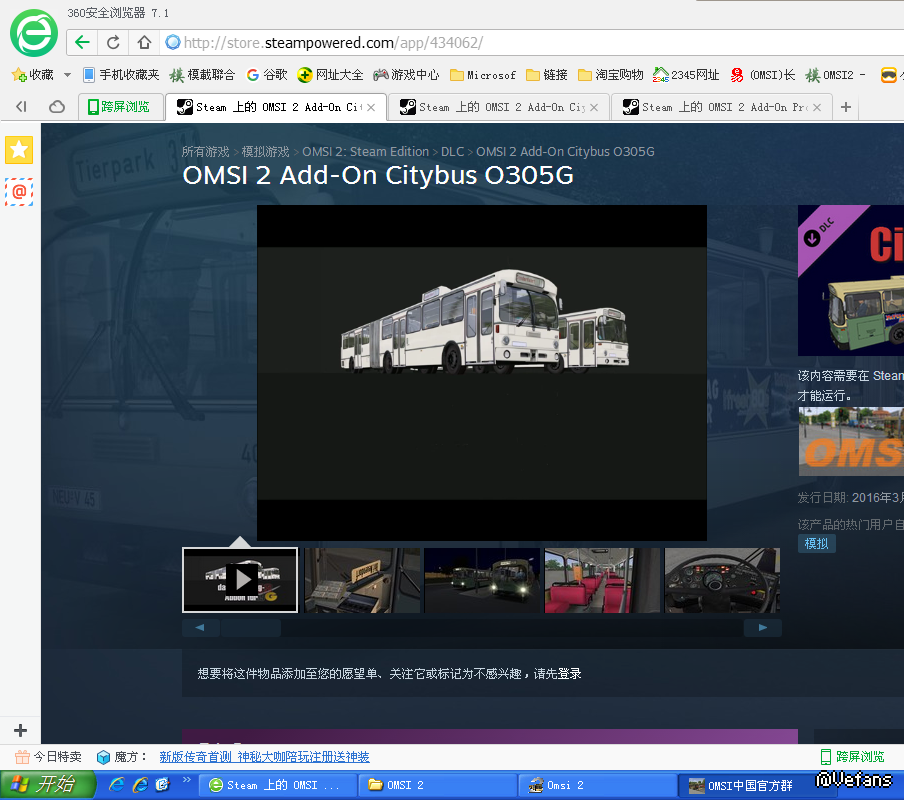Click the 魔方 status bar item
The width and height of the screenshot is (904, 800).
[x=122, y=756]
